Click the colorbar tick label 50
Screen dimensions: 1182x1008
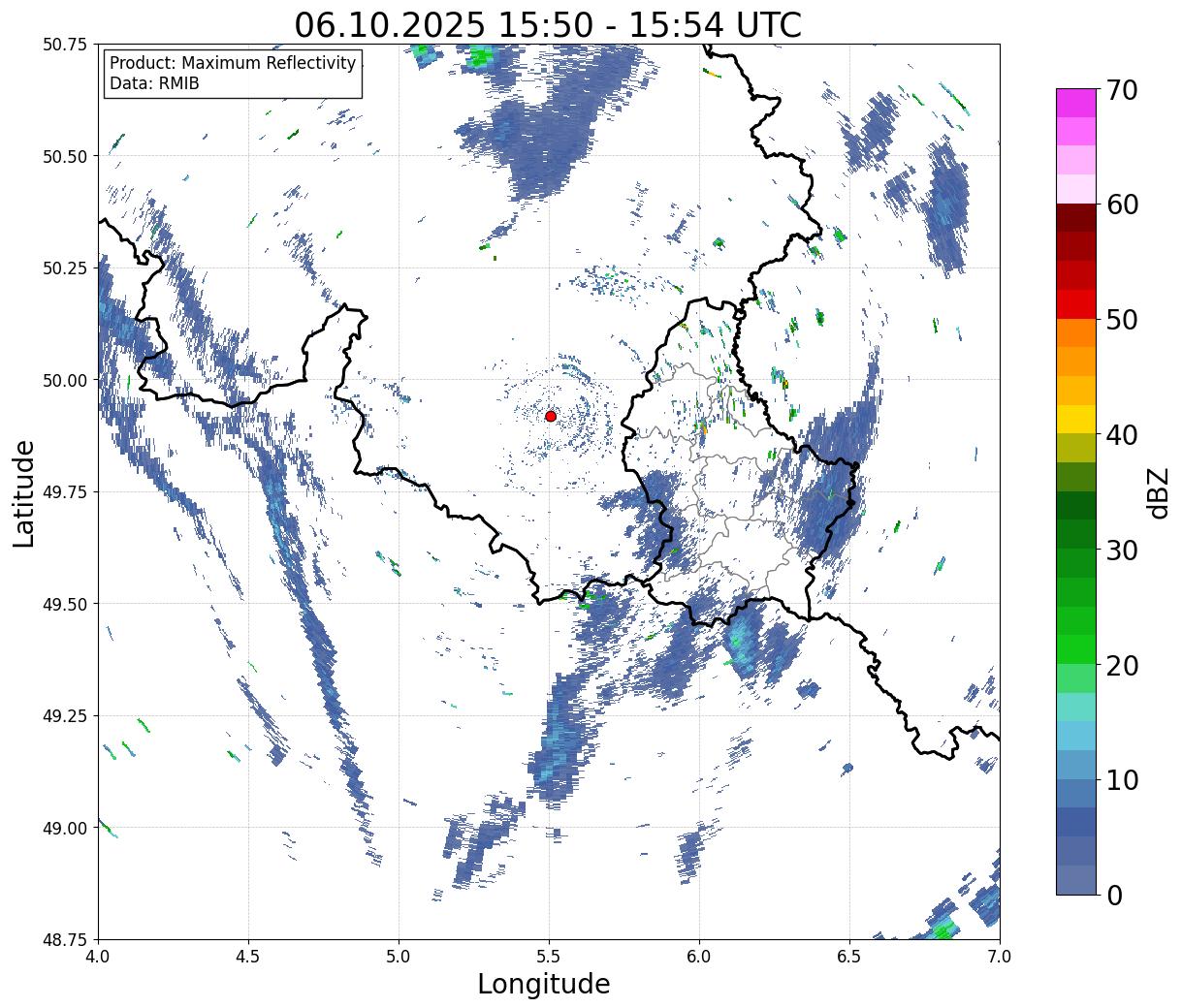(x=1122, y=320)
